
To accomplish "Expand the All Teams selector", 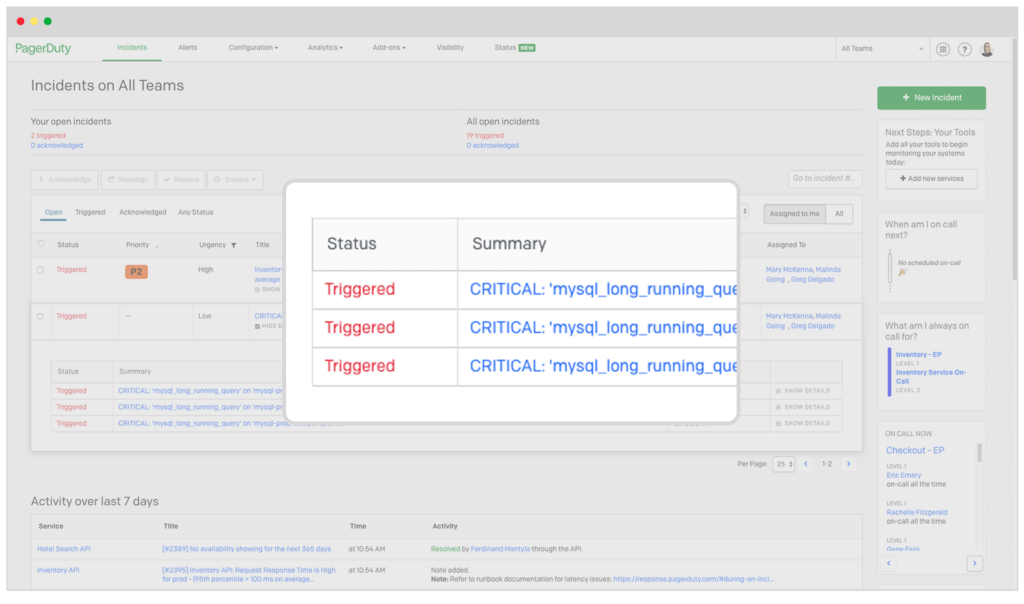I will click(882, 49).
